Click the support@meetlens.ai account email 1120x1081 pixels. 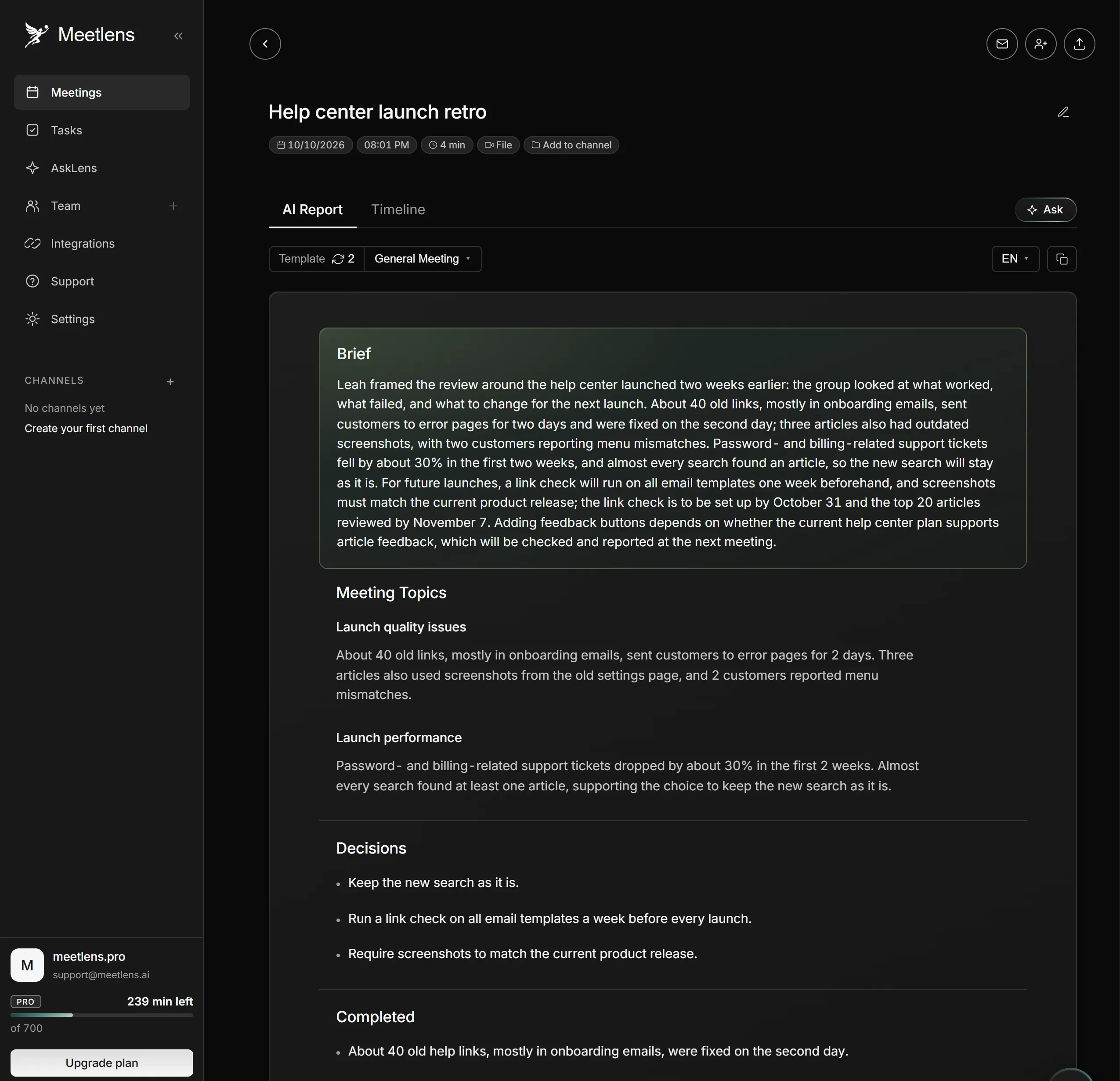(101, 975)
